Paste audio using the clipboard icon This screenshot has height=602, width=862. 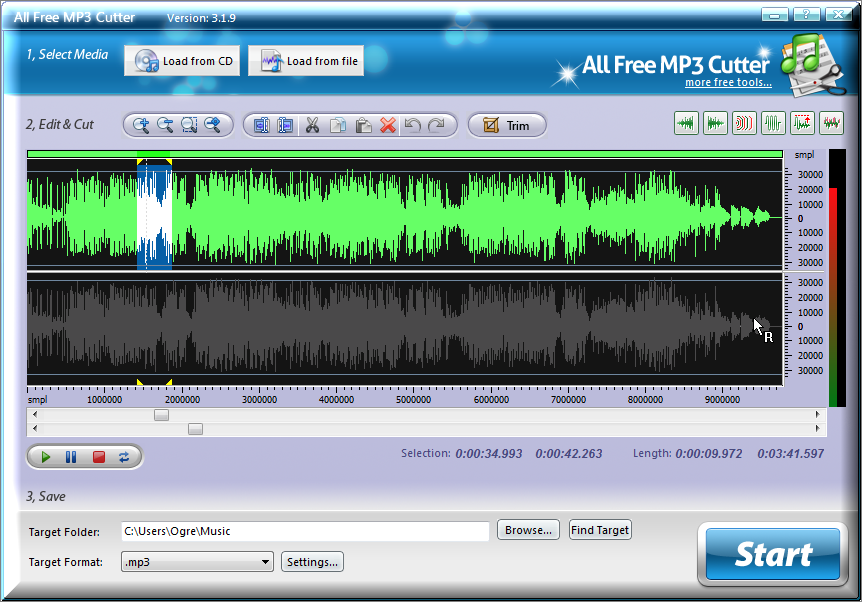[363, 125]
